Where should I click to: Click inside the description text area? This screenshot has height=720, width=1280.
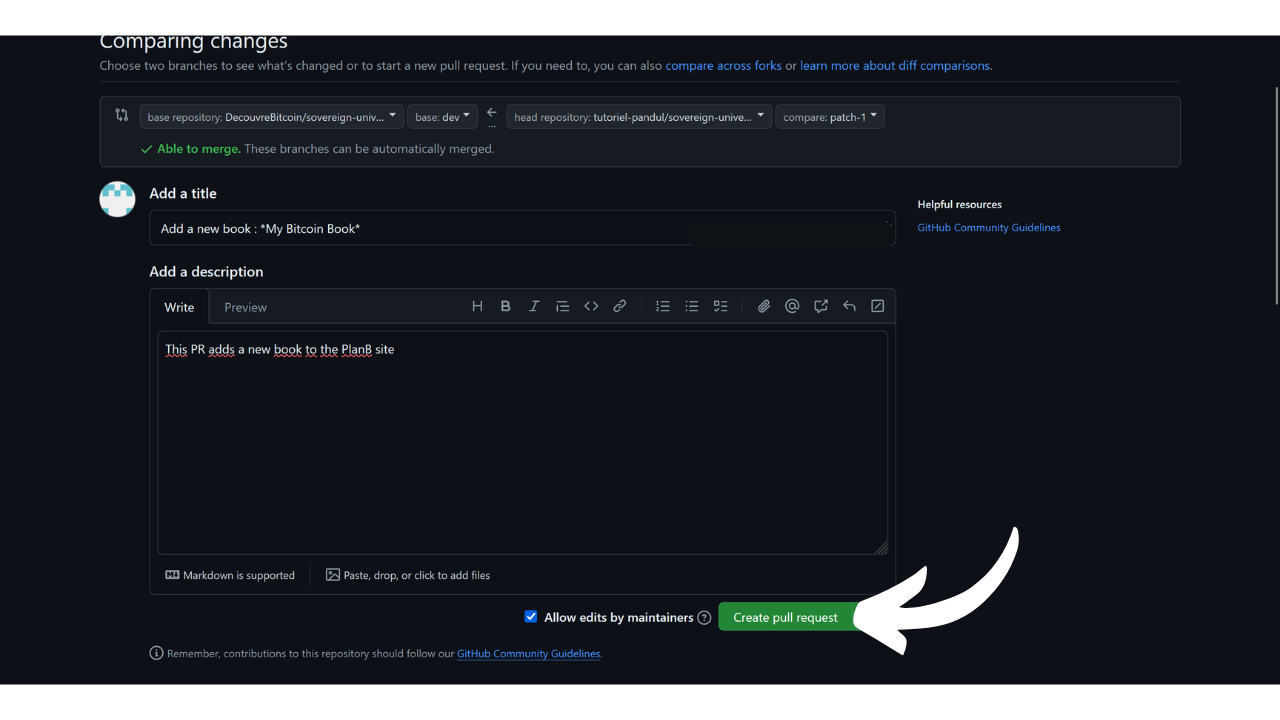pos(522,443)
